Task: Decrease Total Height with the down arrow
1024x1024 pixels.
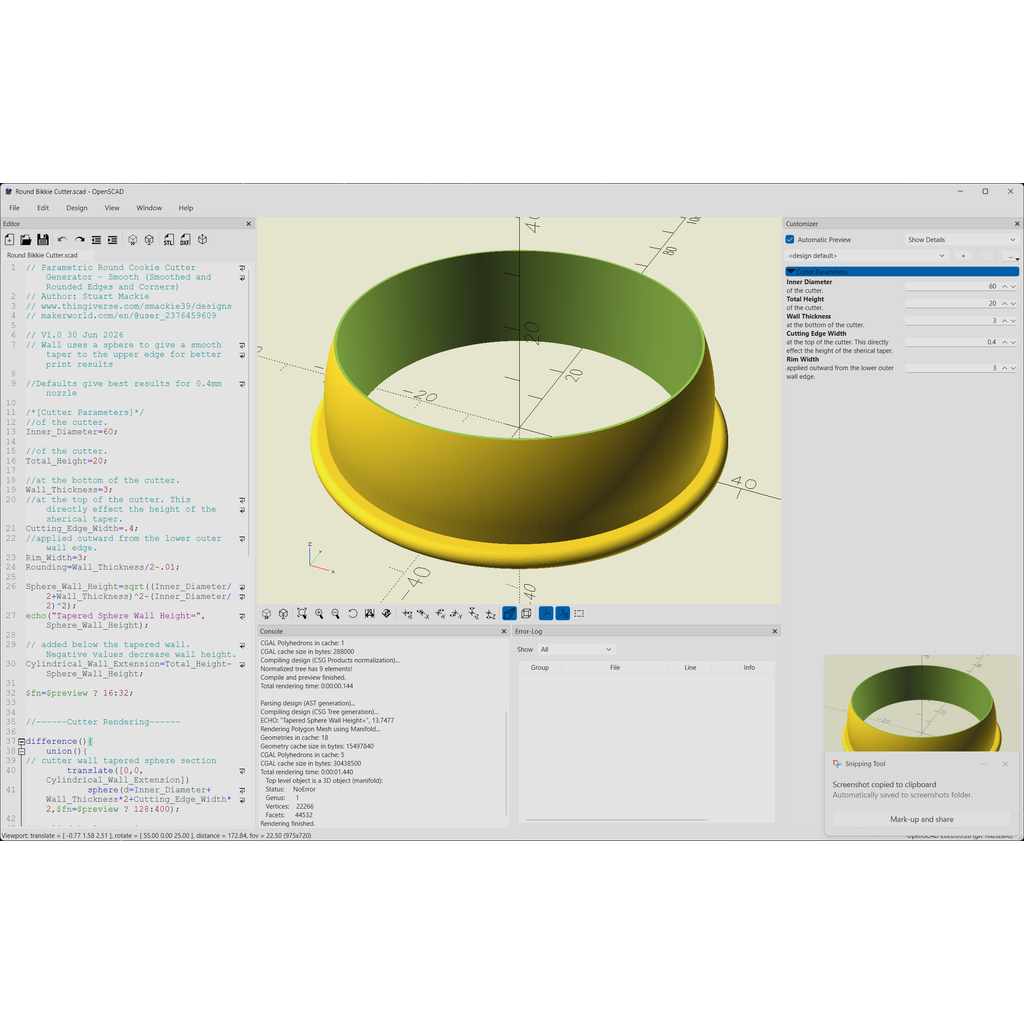Action: pos(1014,303)
